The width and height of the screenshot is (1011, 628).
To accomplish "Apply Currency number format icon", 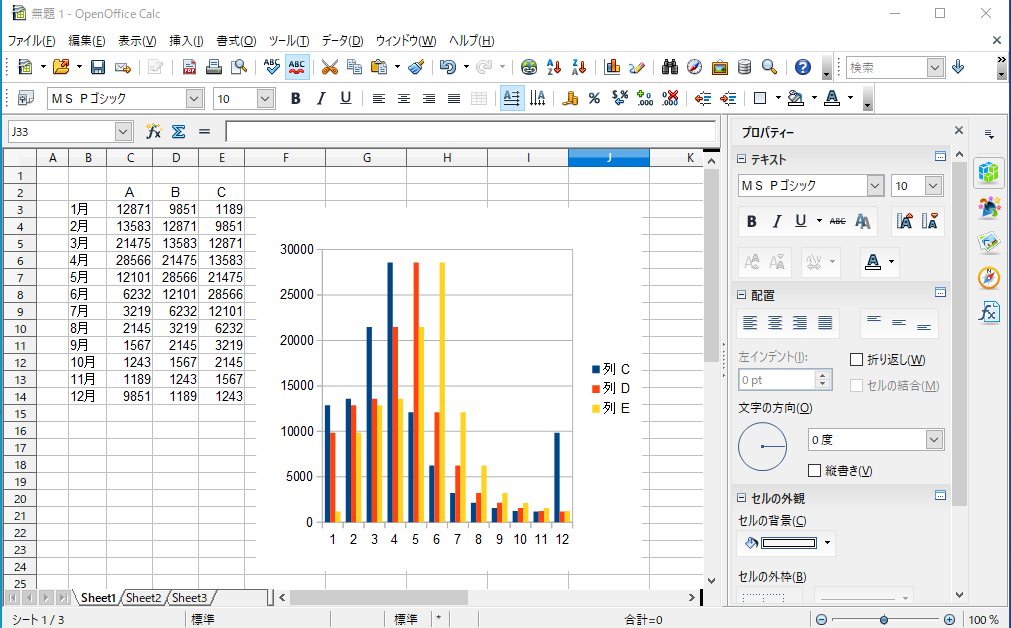I will [569, 98].
